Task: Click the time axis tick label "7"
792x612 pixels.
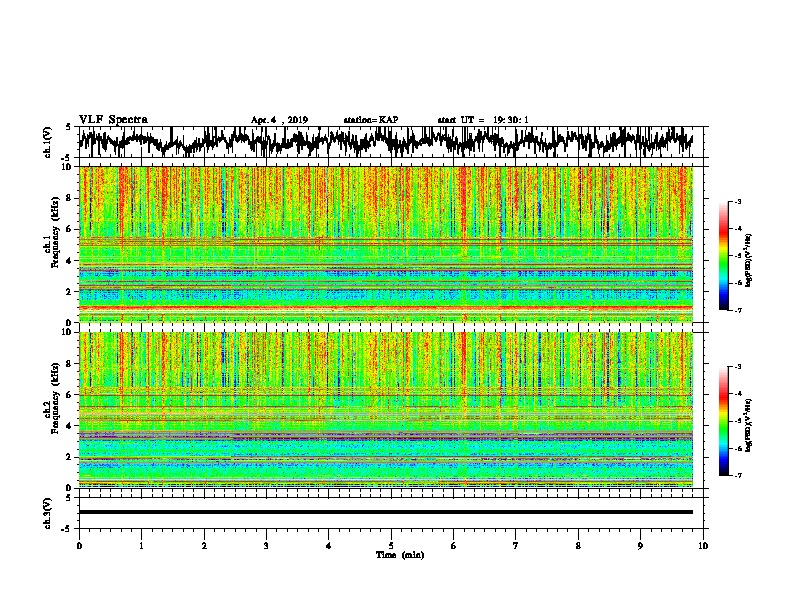Action: [x=516, y=546]
